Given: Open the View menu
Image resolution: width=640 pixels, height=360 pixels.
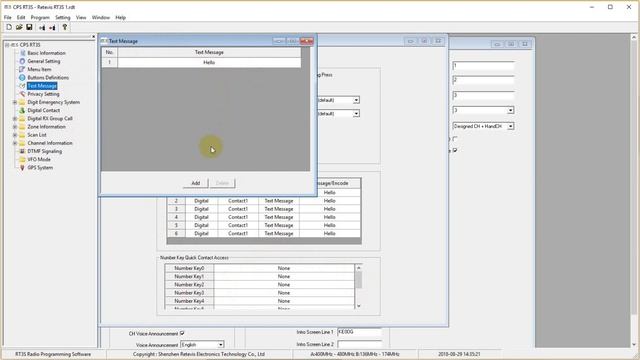Looking at the screenshot, I should [x=81, y=18].
